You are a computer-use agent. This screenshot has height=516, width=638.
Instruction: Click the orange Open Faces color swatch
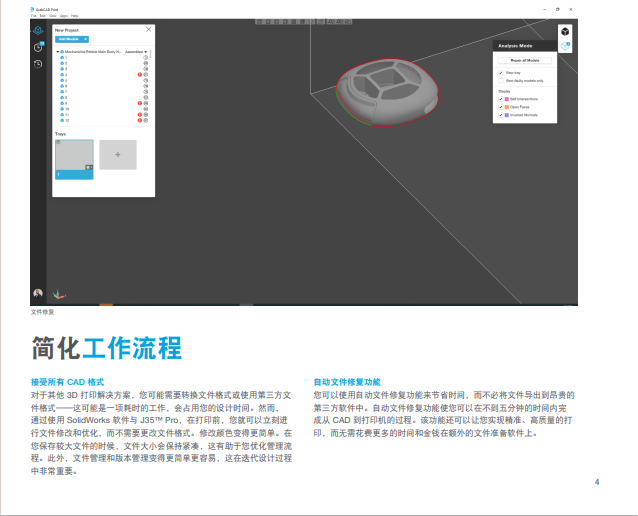click(507, 107)
